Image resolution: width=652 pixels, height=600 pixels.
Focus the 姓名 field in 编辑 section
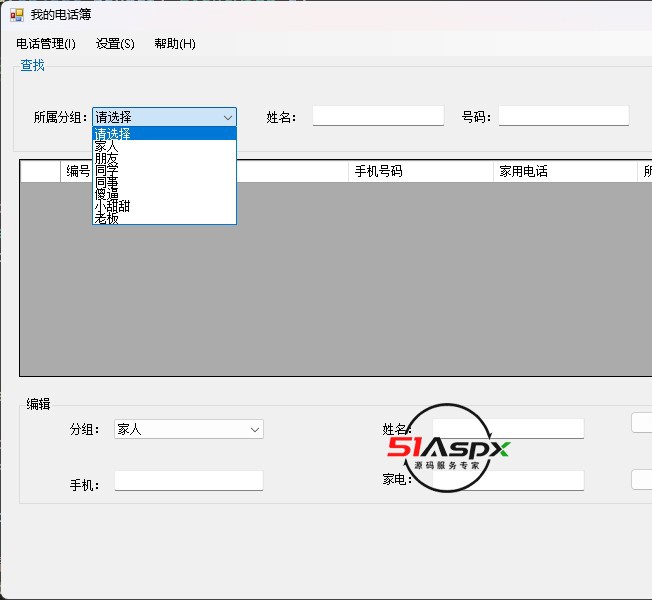tap(508, 429)
